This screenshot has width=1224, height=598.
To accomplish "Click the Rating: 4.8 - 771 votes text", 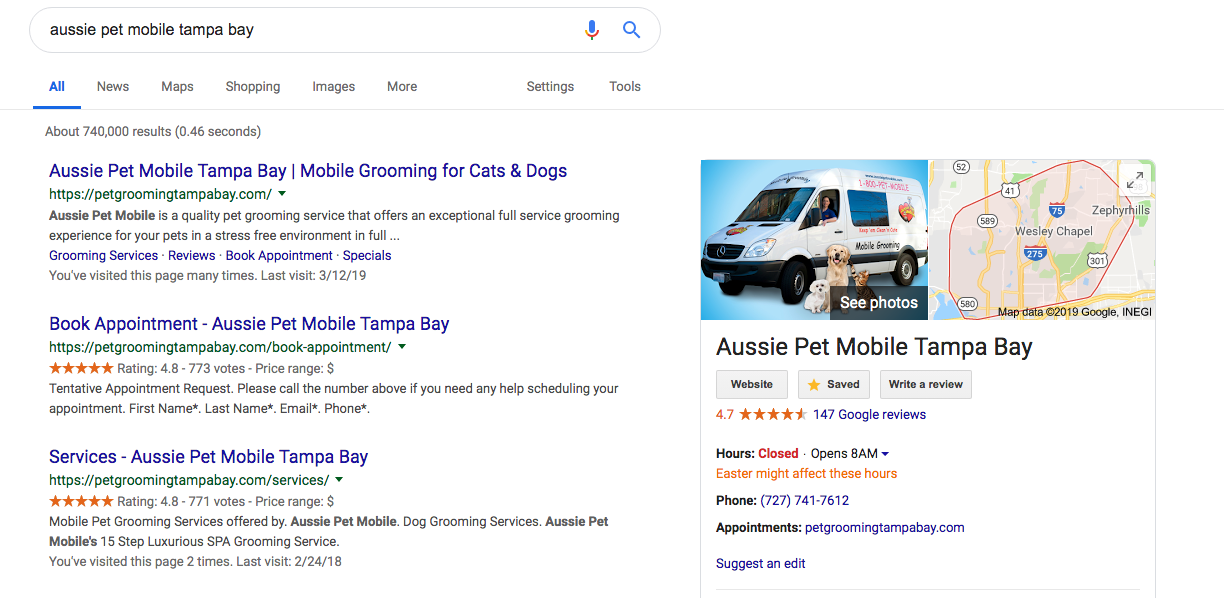I will pos(181,500).
